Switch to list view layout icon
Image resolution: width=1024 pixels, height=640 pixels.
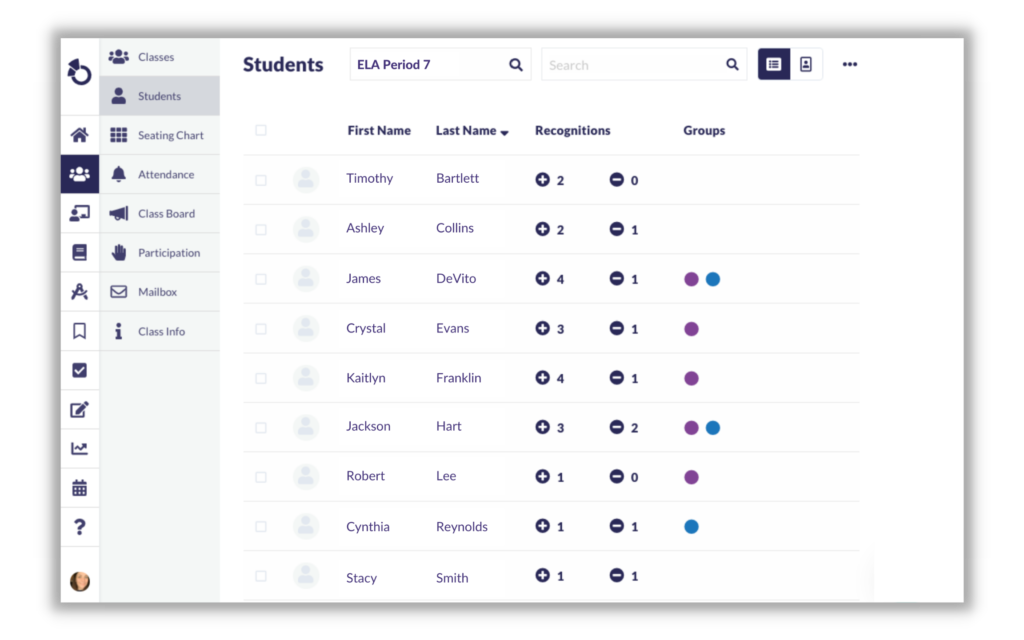(774, 64)
